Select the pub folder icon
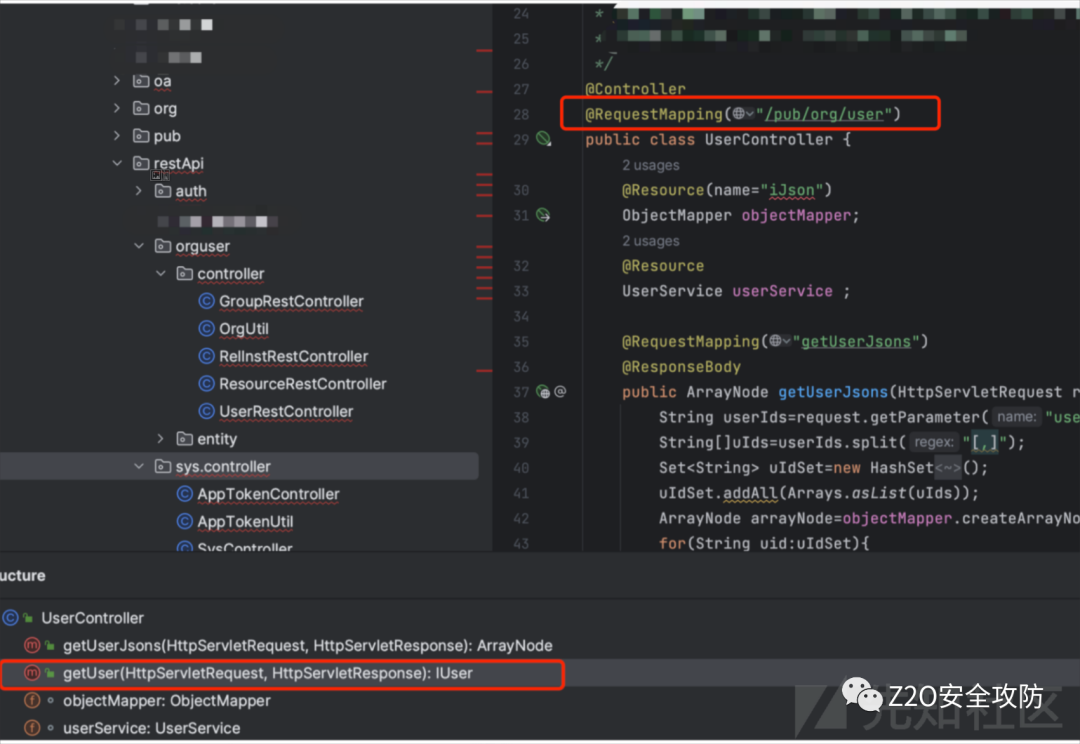 point(141,136)
